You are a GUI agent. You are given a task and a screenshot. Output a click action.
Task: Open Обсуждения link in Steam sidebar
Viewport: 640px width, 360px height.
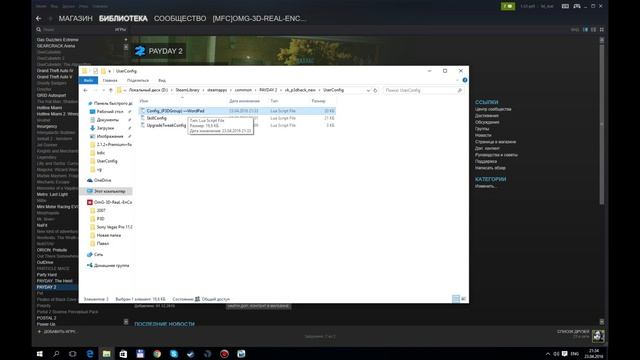[487, 122]
